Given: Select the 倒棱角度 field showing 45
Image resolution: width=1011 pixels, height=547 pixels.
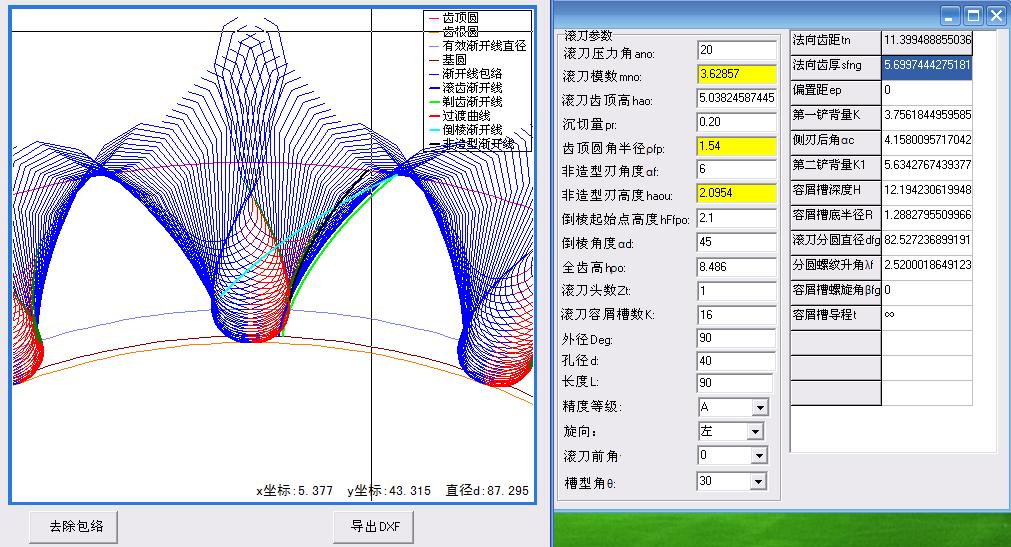Looking at the screenshot, I should tap(737, 243).
